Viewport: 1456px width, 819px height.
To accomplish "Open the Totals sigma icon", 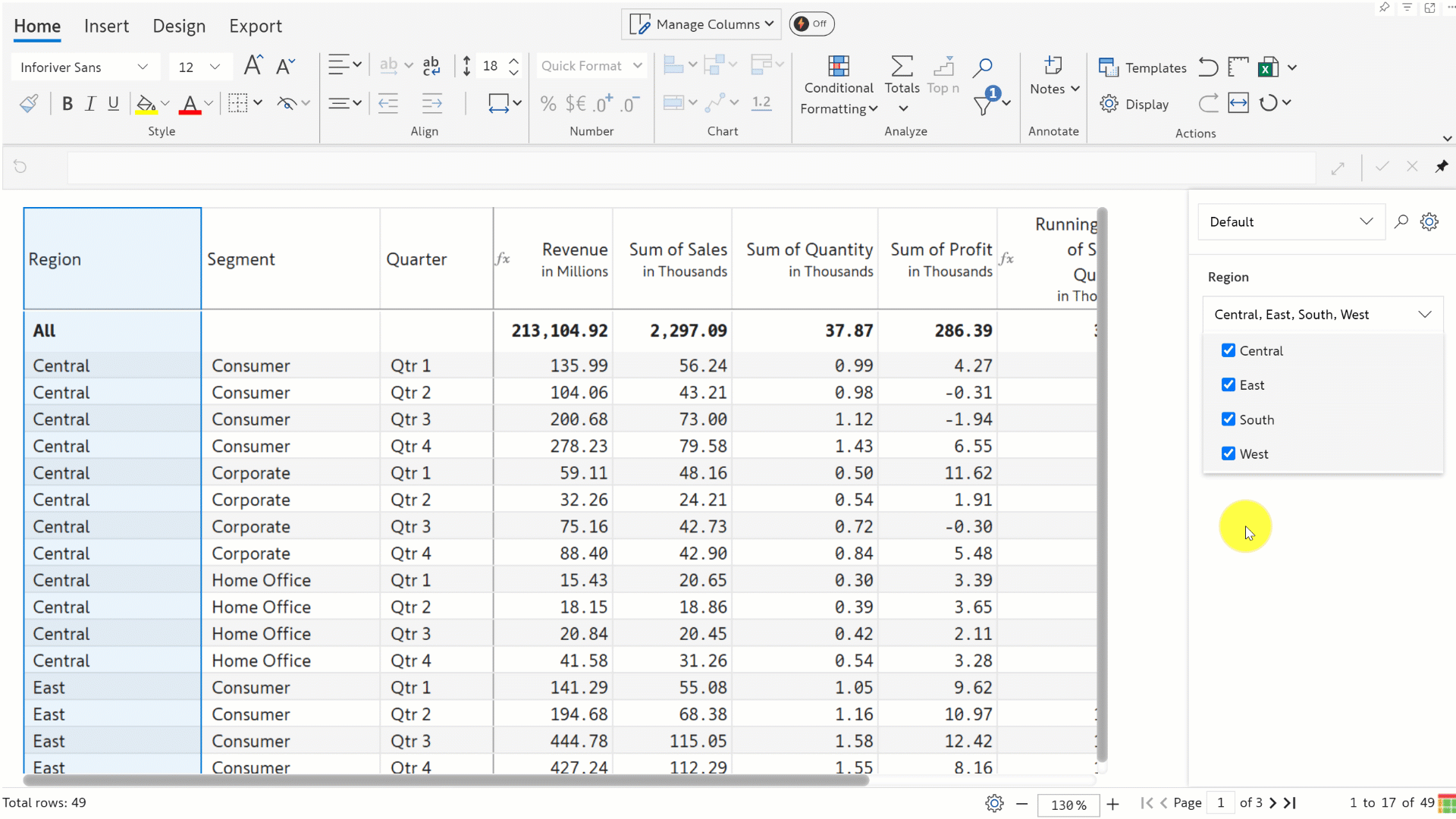I will tap(902, 67).
